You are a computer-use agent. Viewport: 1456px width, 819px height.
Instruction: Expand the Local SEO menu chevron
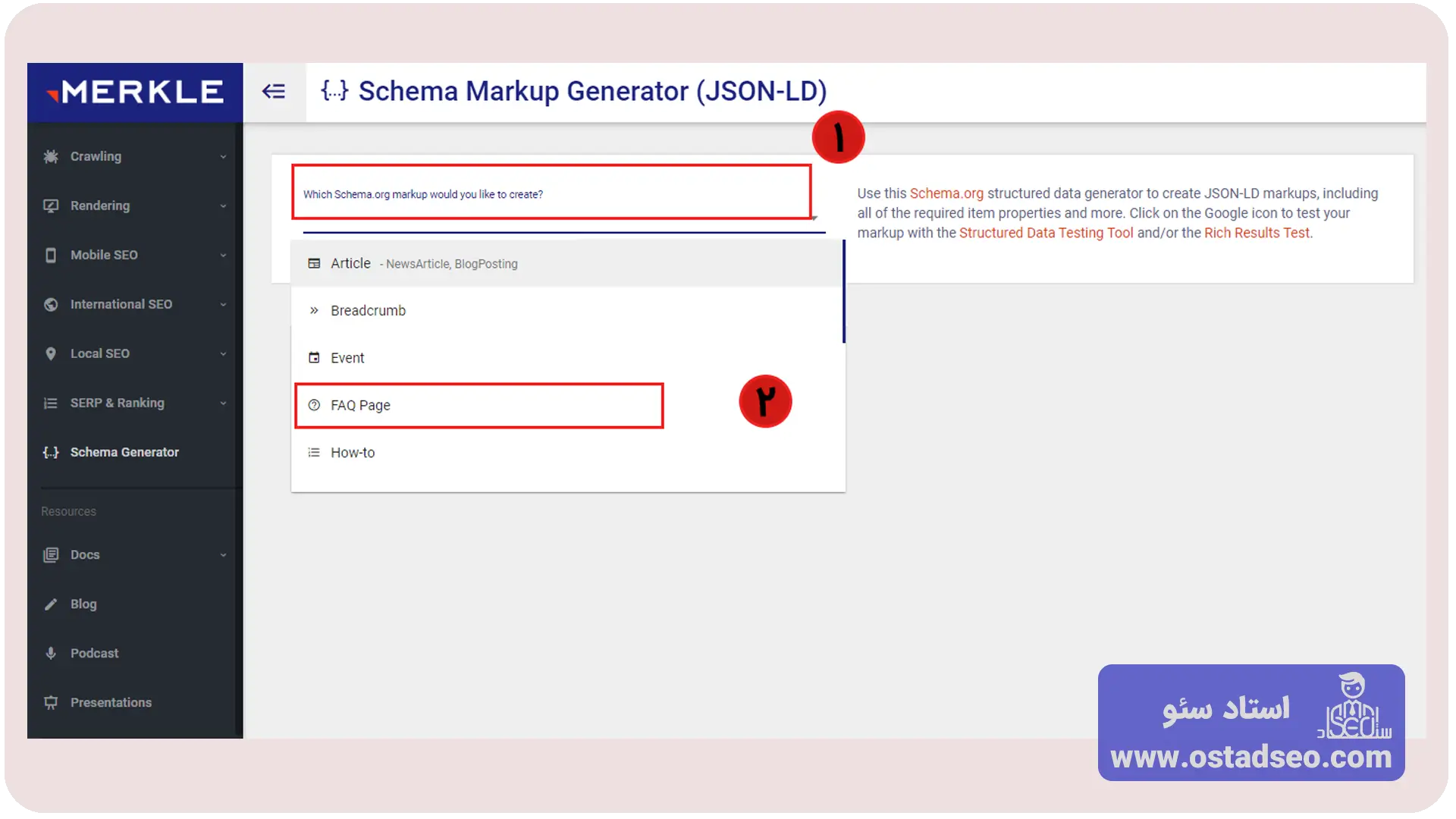tap(223, 354)
